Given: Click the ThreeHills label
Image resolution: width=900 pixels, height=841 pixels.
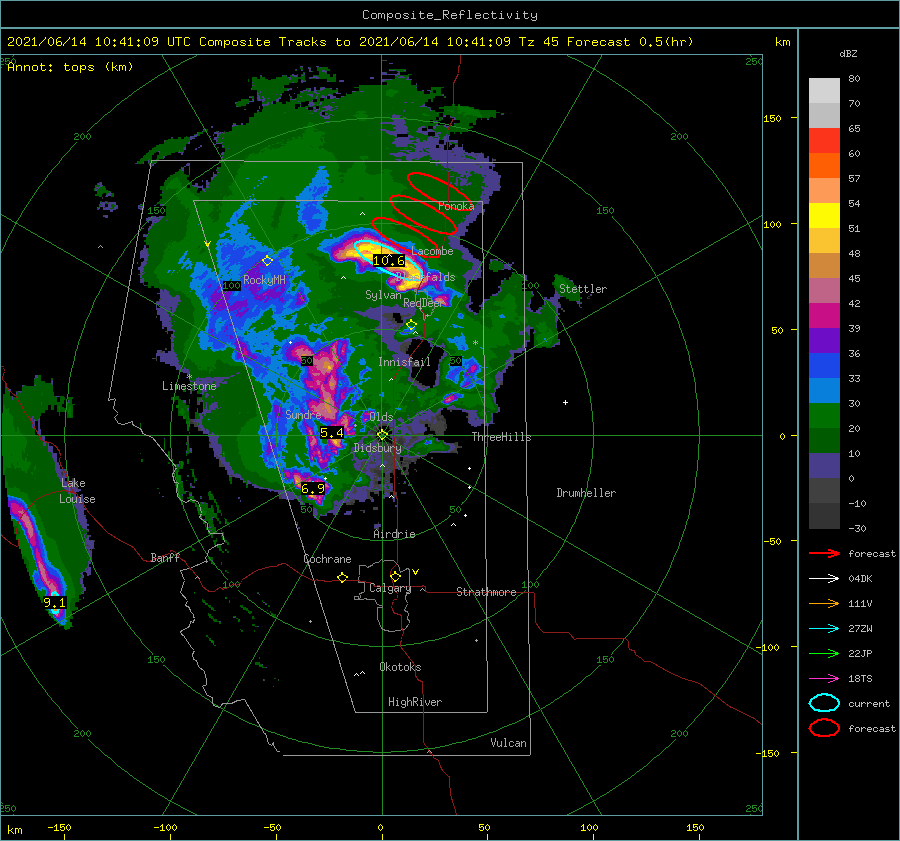Looking at the screenshot, I should click(501, 437).
